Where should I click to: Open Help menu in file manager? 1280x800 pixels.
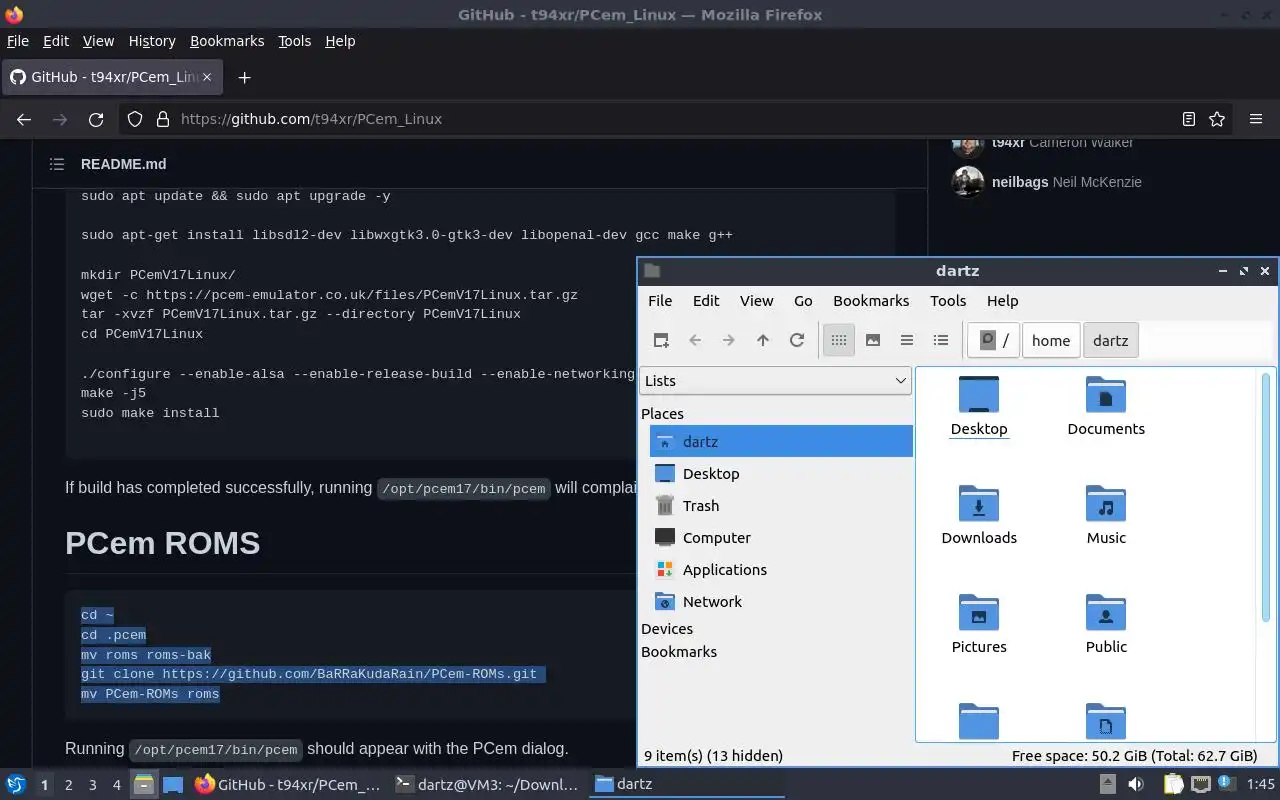[1002, 301]
